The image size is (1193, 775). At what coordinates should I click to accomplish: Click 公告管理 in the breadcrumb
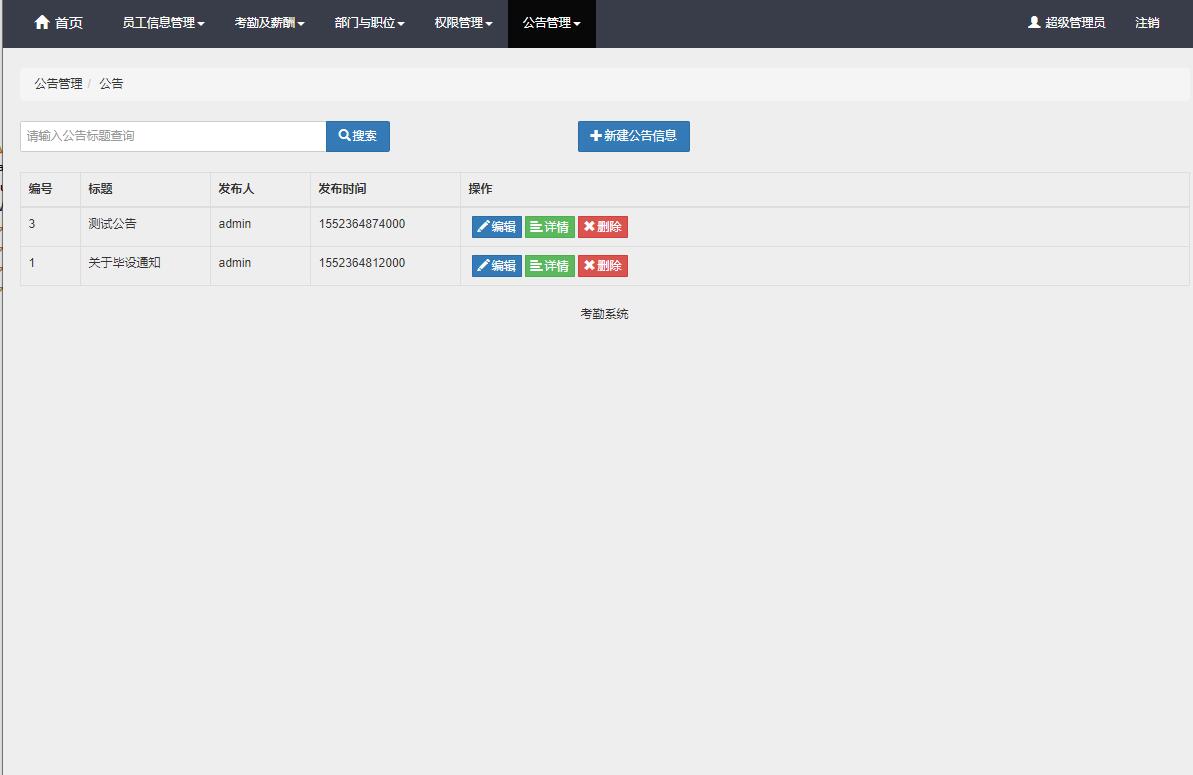tap(58, 84)
